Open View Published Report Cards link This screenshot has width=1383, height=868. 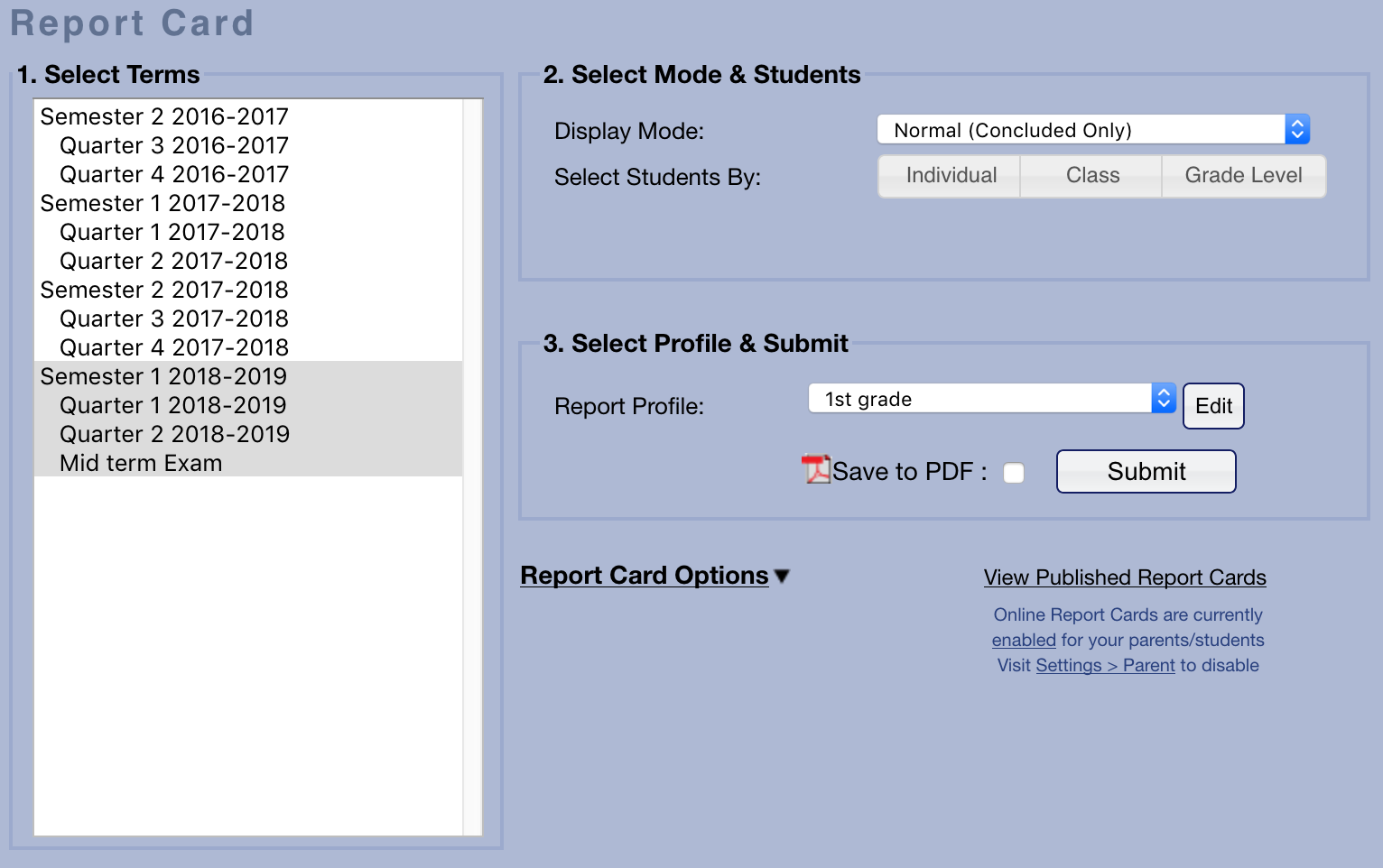[x=1125, y=577]
